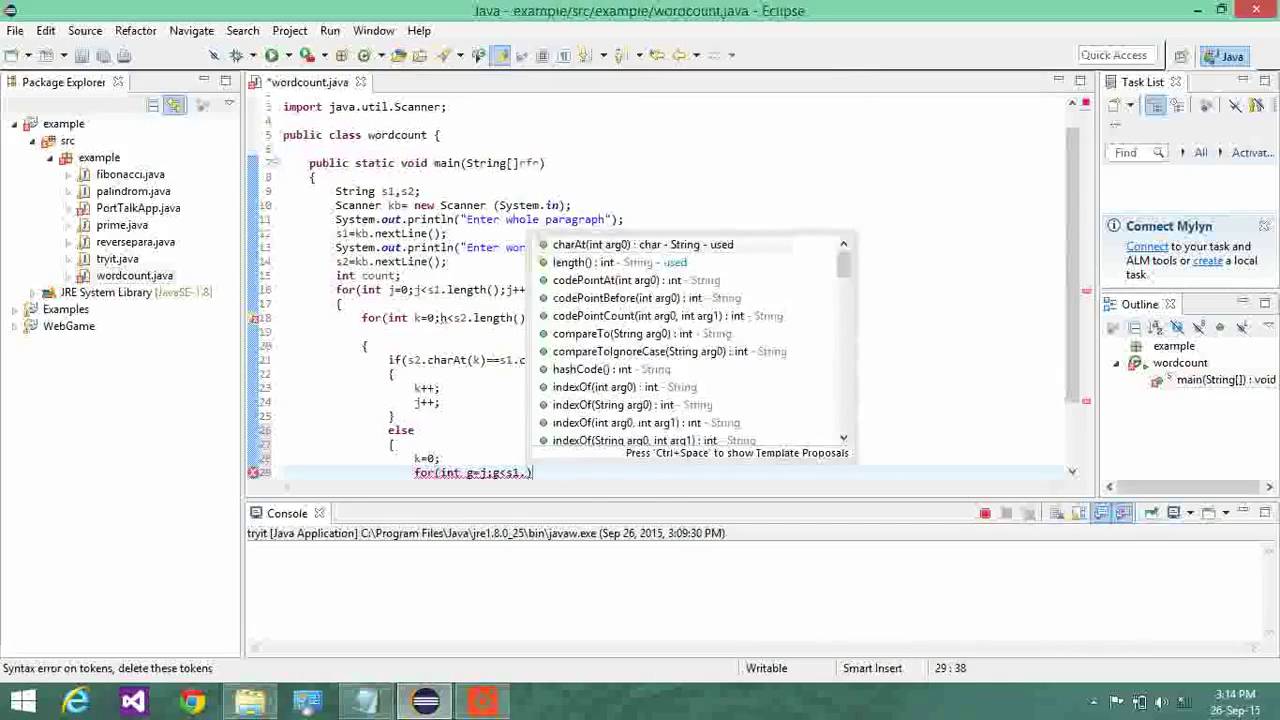Click the Windows Start button
The image size is (1280, 720).
coord(23,701)
